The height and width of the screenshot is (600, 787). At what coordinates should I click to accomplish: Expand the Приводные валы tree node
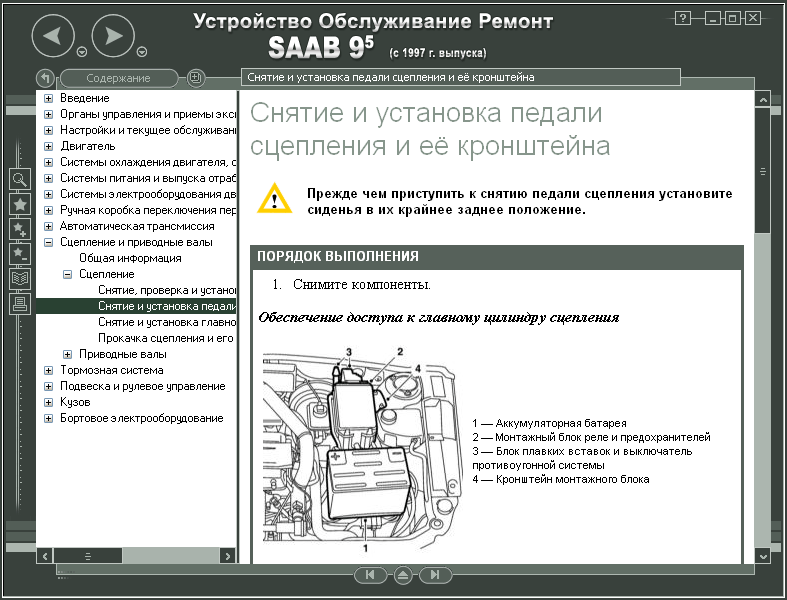pyautogui.click(x=67, y=354)
